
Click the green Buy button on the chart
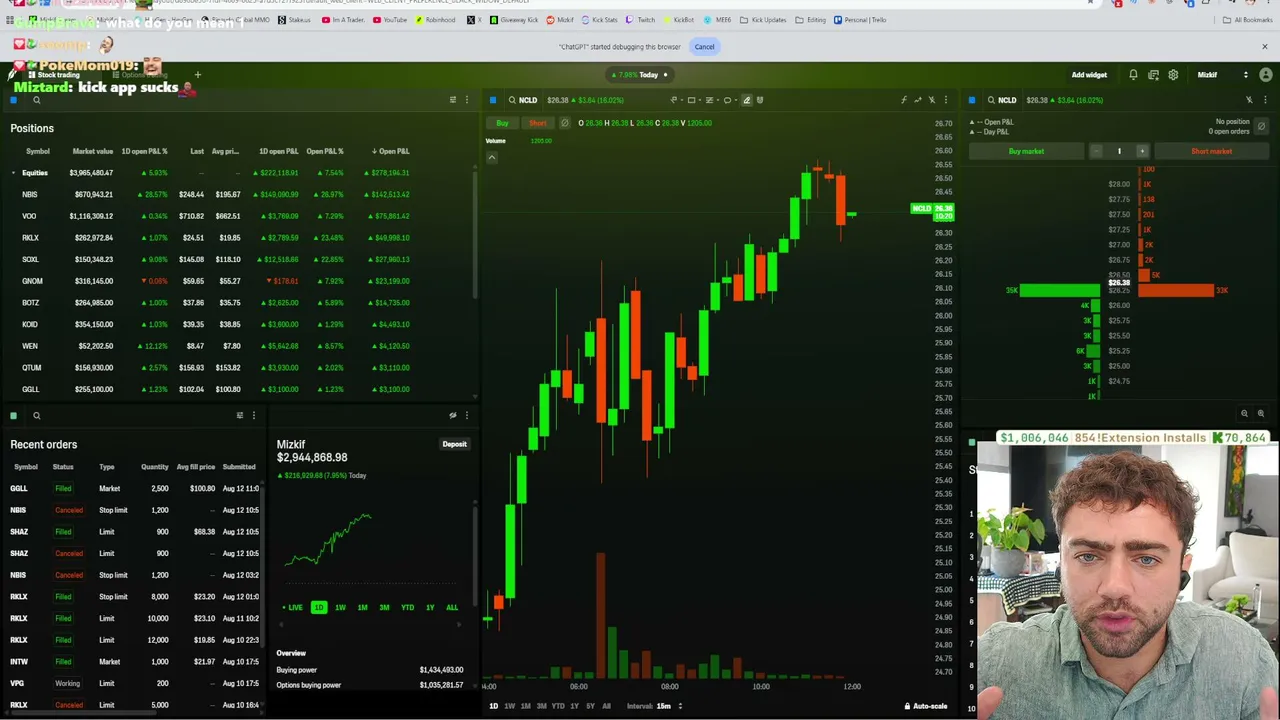point(502,123)
